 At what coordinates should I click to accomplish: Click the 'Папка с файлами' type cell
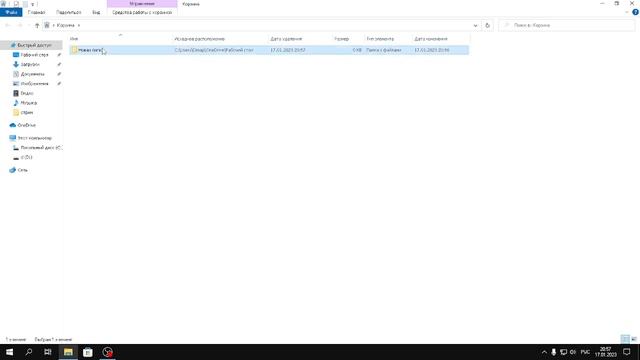coord(384,50)
